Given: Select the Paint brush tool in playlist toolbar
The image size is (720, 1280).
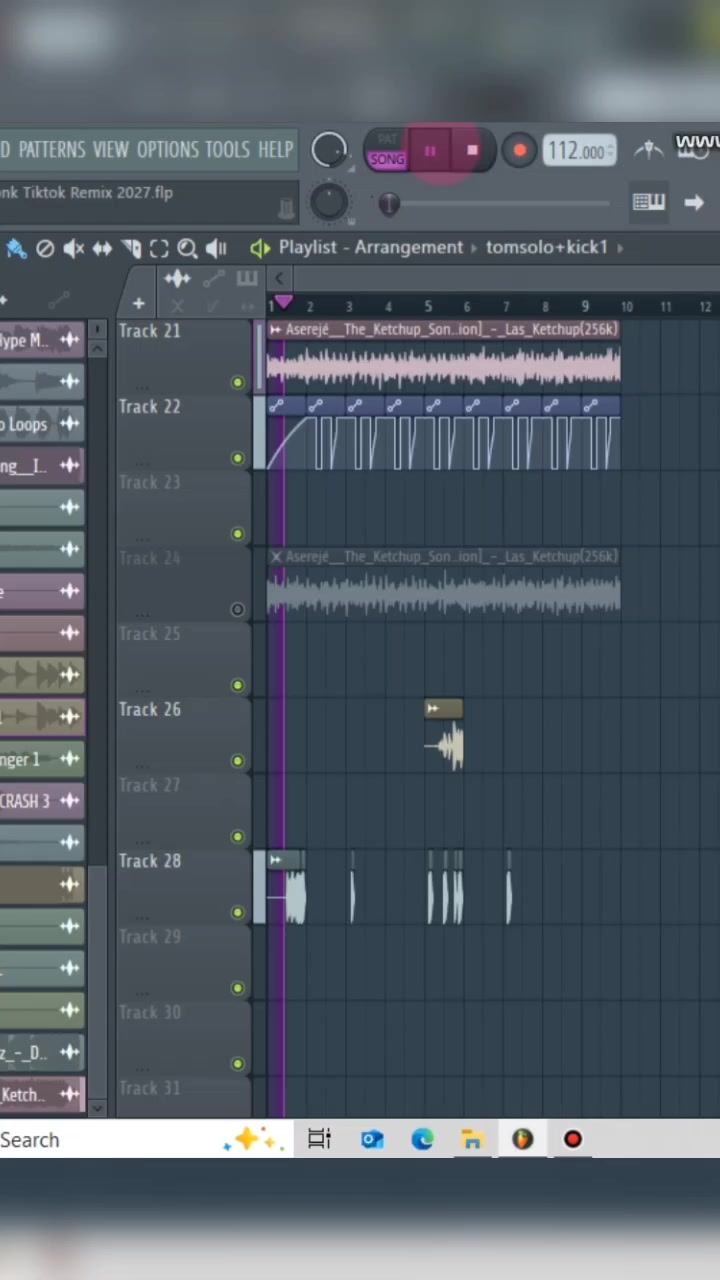Looking at the screenshot, I should pos(14,249).
